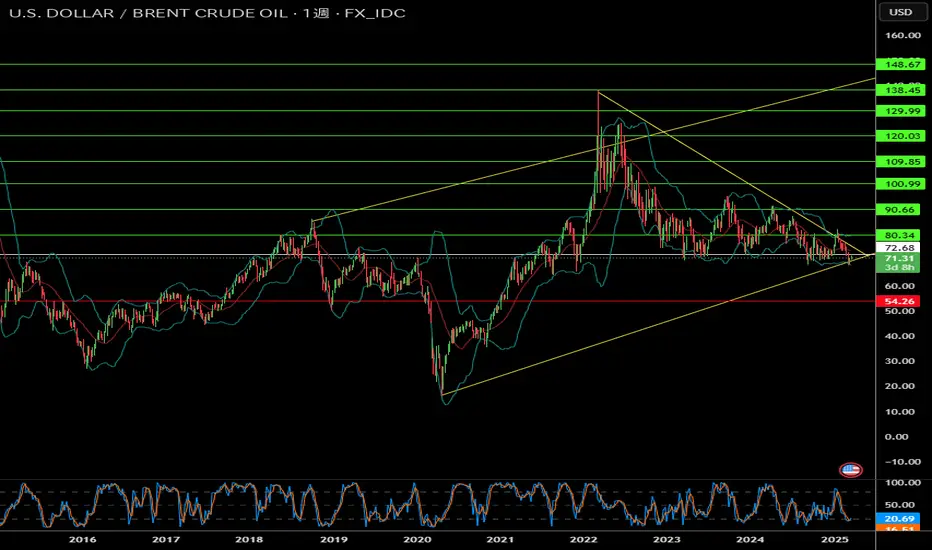
Task: Click the 0.00 price scale value
Action: (x=896, y=436)
